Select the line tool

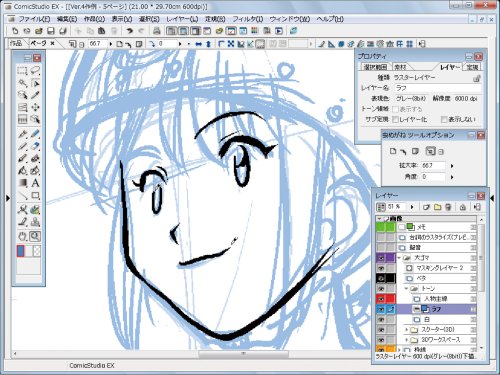tap(22, 195)
